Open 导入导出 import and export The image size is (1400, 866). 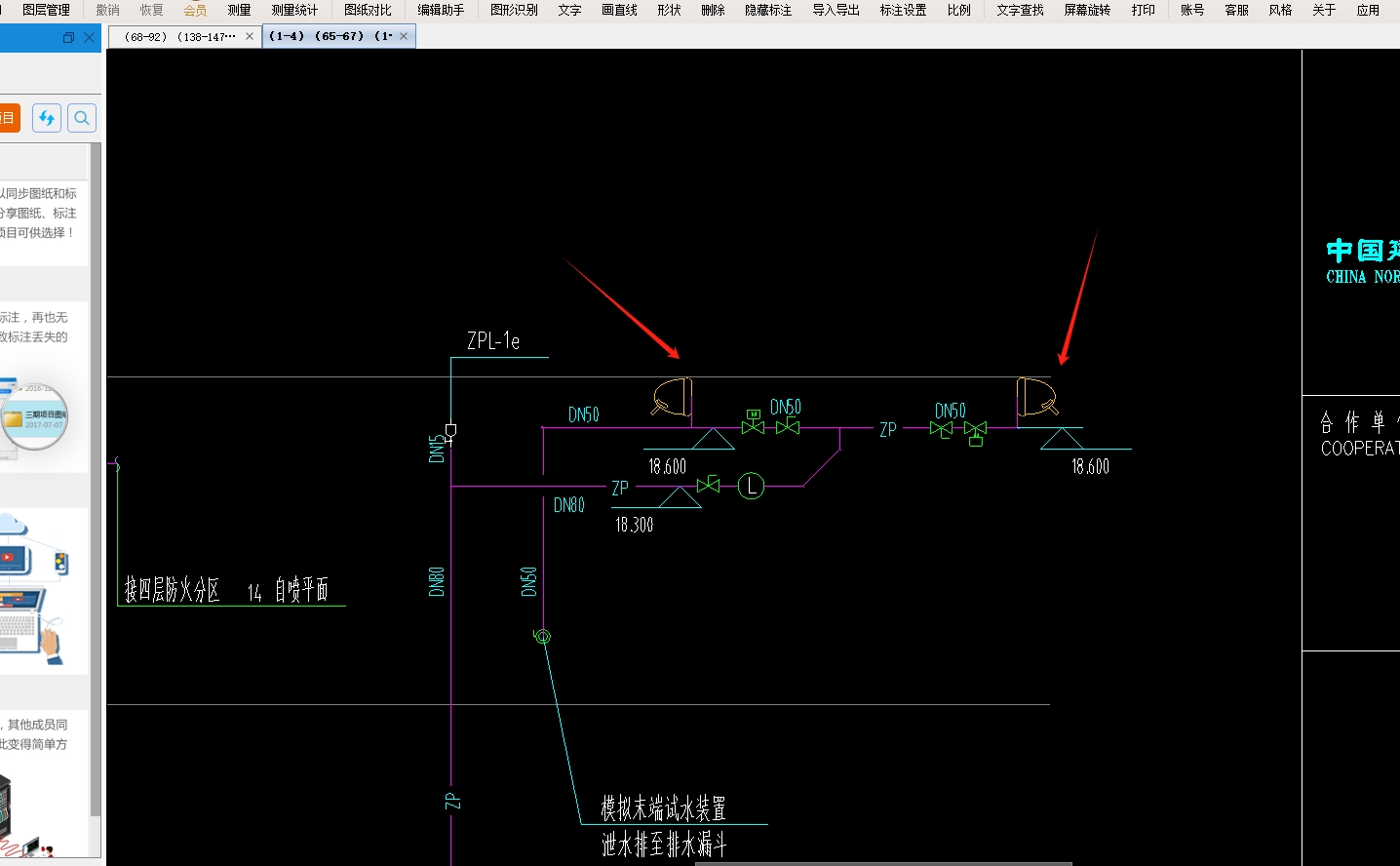836,10
